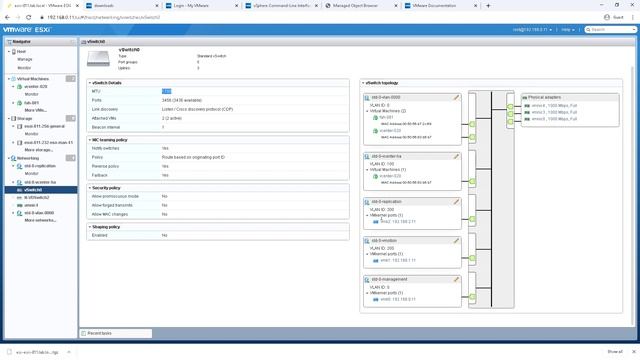Screen dimensions: 640x360
Task: Edit the std-0-vmotion port group with pencil icon
Action: (x=456, y=241)
